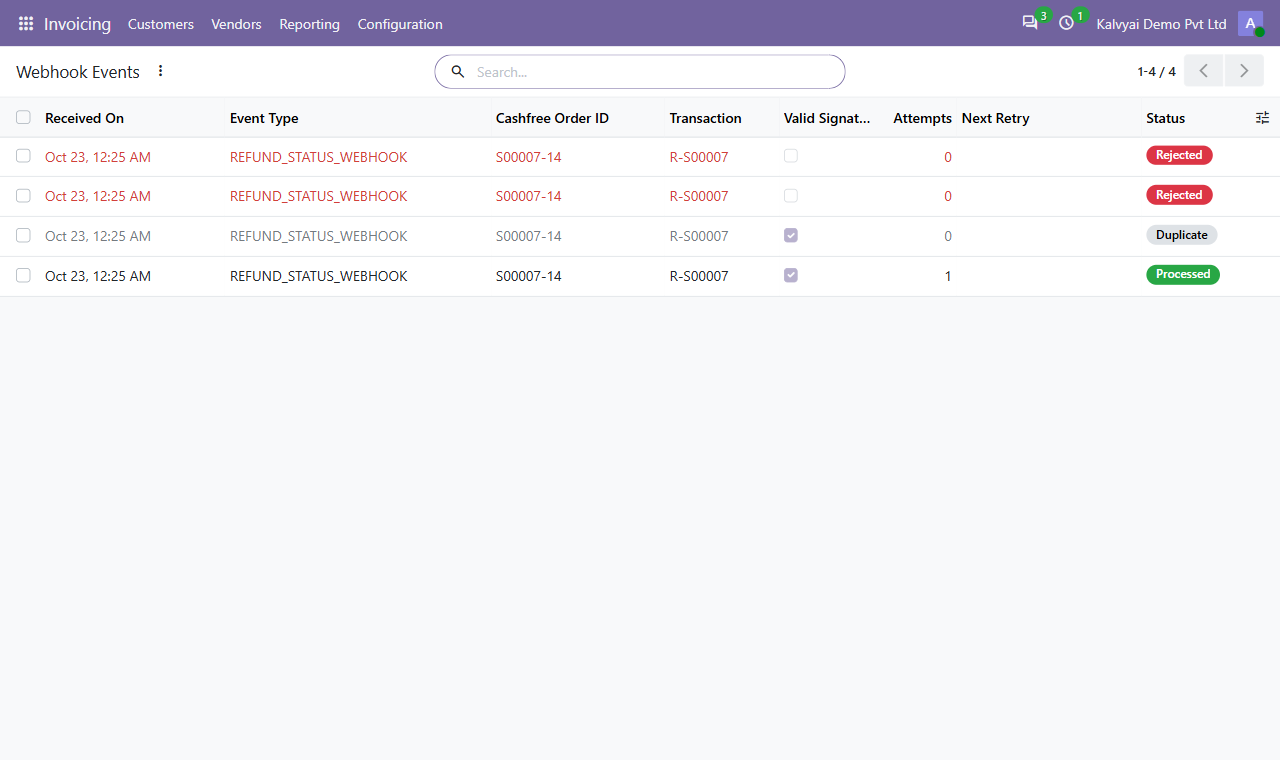The height and width of the screenshot is (760, 1280).
Task: Open the Vendors menu
Action: tap(236, 24)
